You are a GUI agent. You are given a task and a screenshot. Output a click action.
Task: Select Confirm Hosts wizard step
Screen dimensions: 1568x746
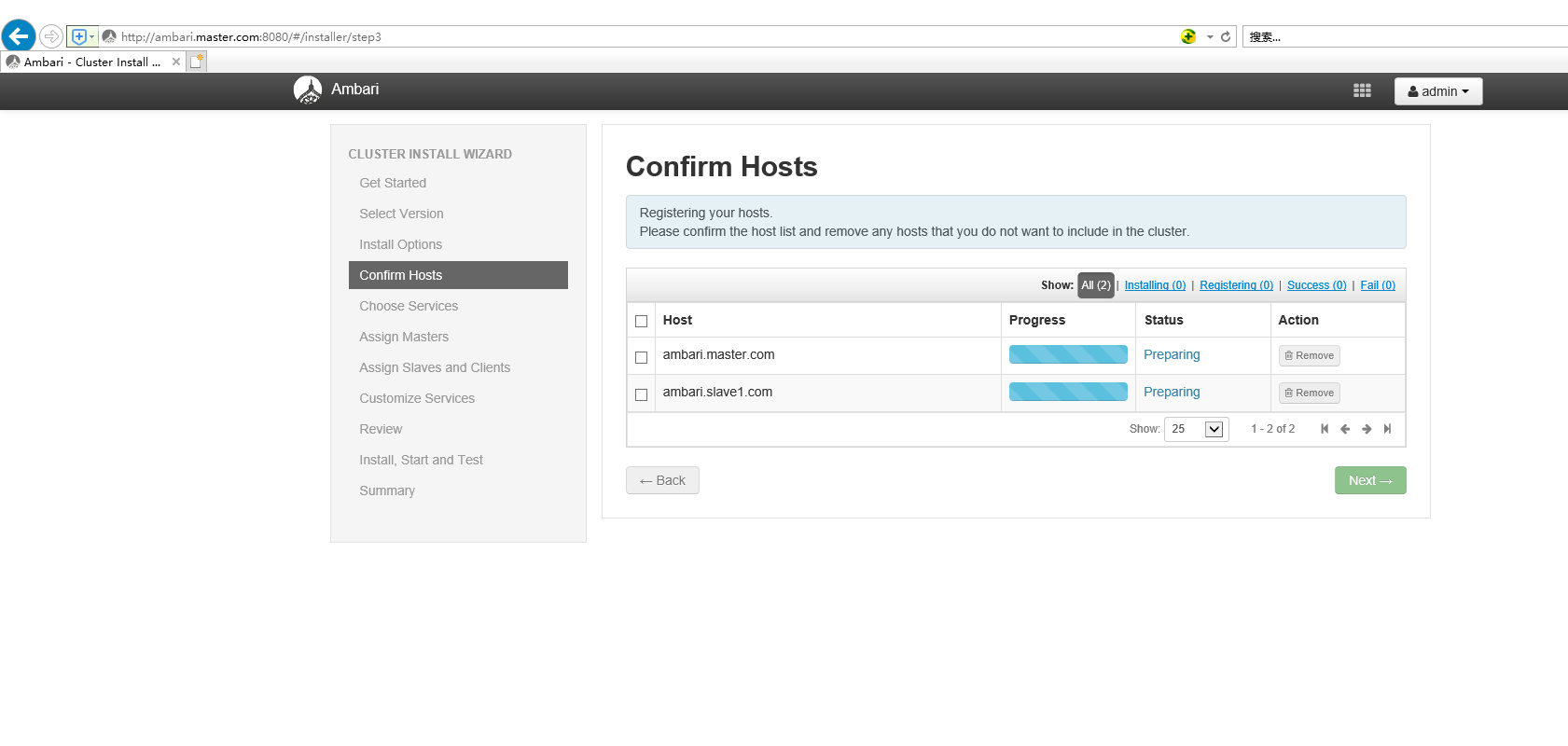coord(458,275)
